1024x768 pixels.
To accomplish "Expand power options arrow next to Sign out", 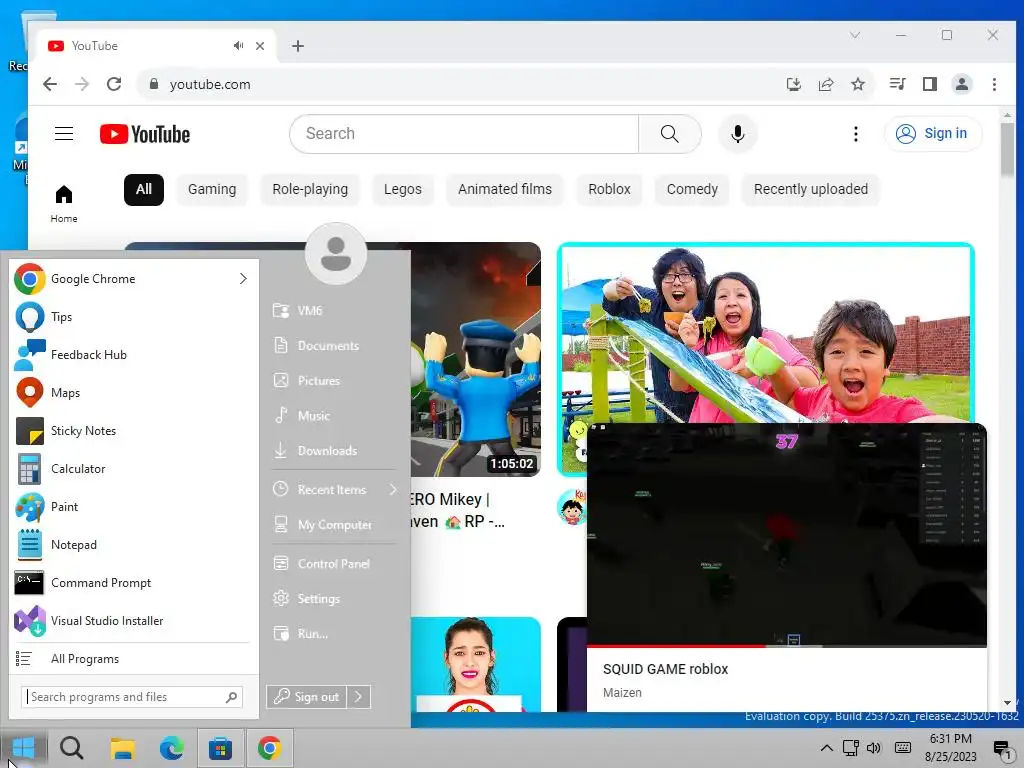I will point(359,697).
